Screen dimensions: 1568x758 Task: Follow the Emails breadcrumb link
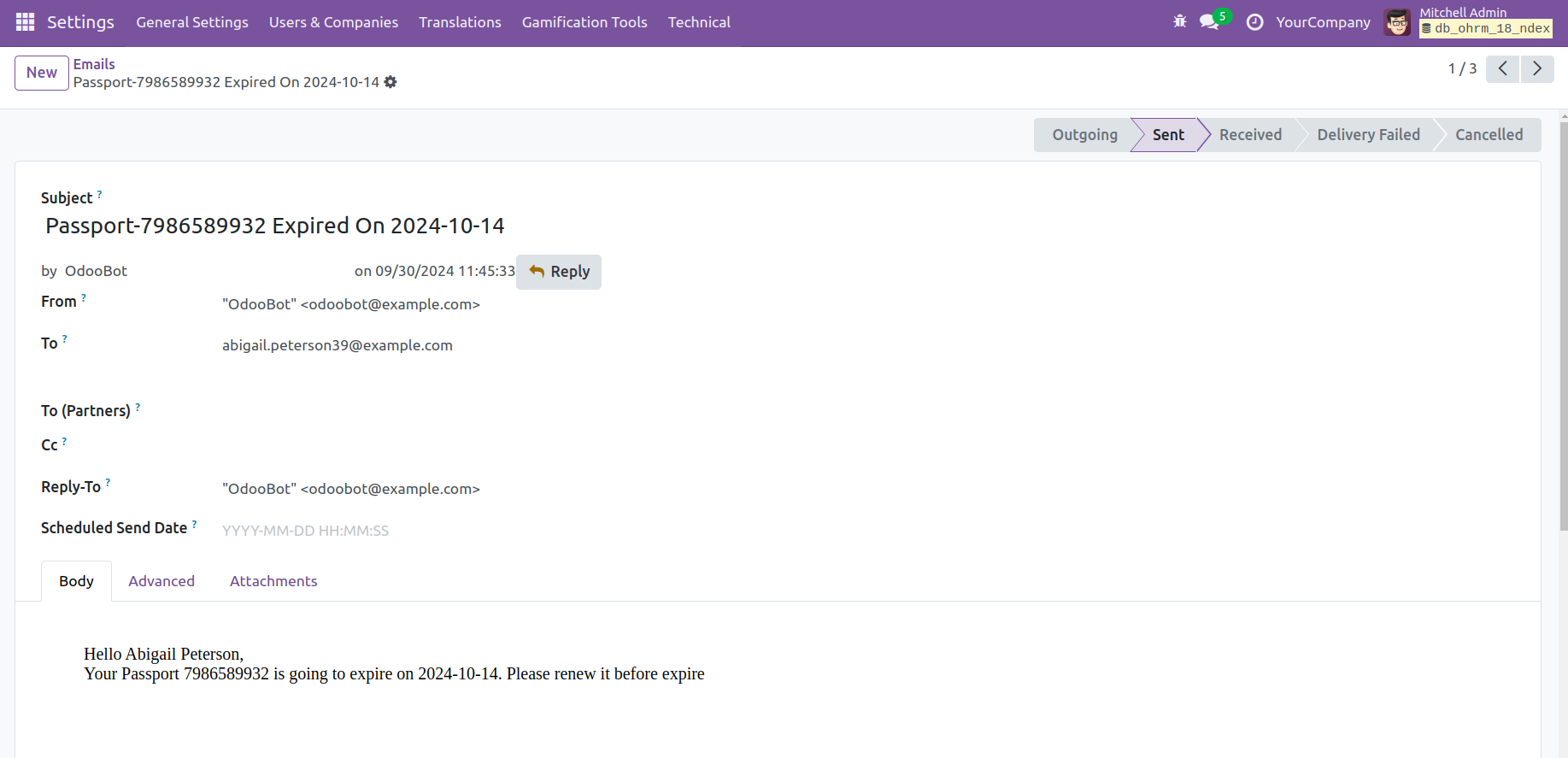(x=94, y=64)
